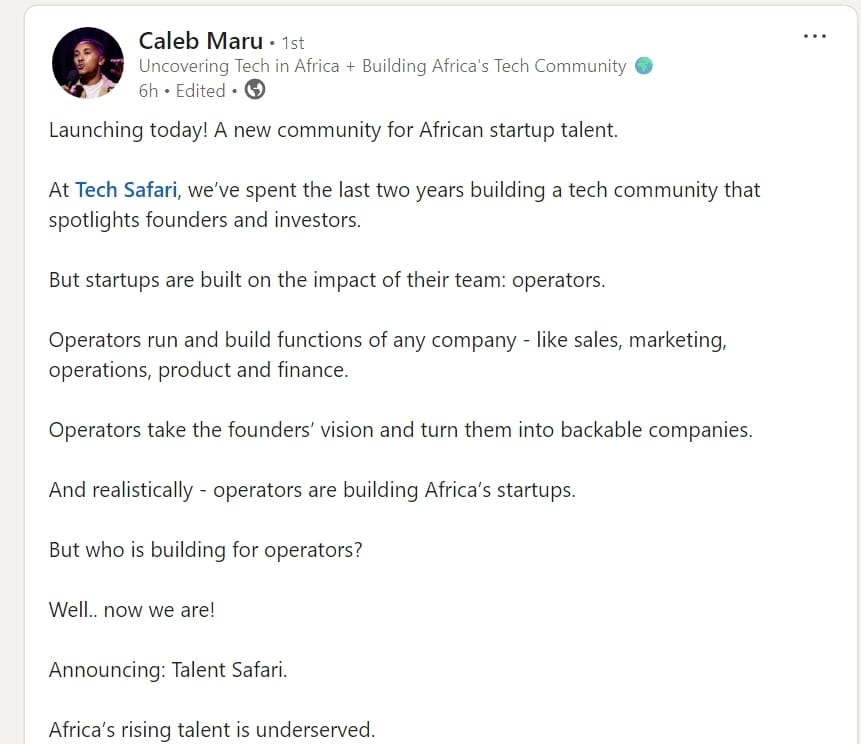Click the 'Operators take the founders' vision' sentence
This screenshot has width=861, height=744.
[x=400, y=430]
